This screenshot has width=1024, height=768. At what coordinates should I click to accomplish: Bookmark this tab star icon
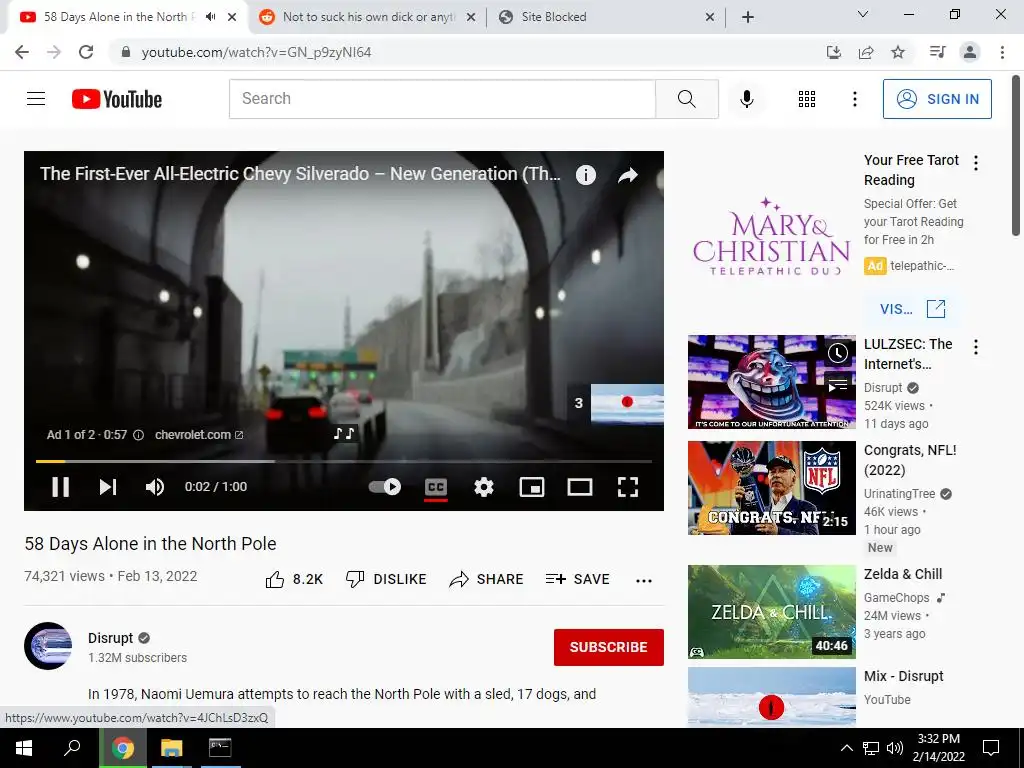[898, 52]
